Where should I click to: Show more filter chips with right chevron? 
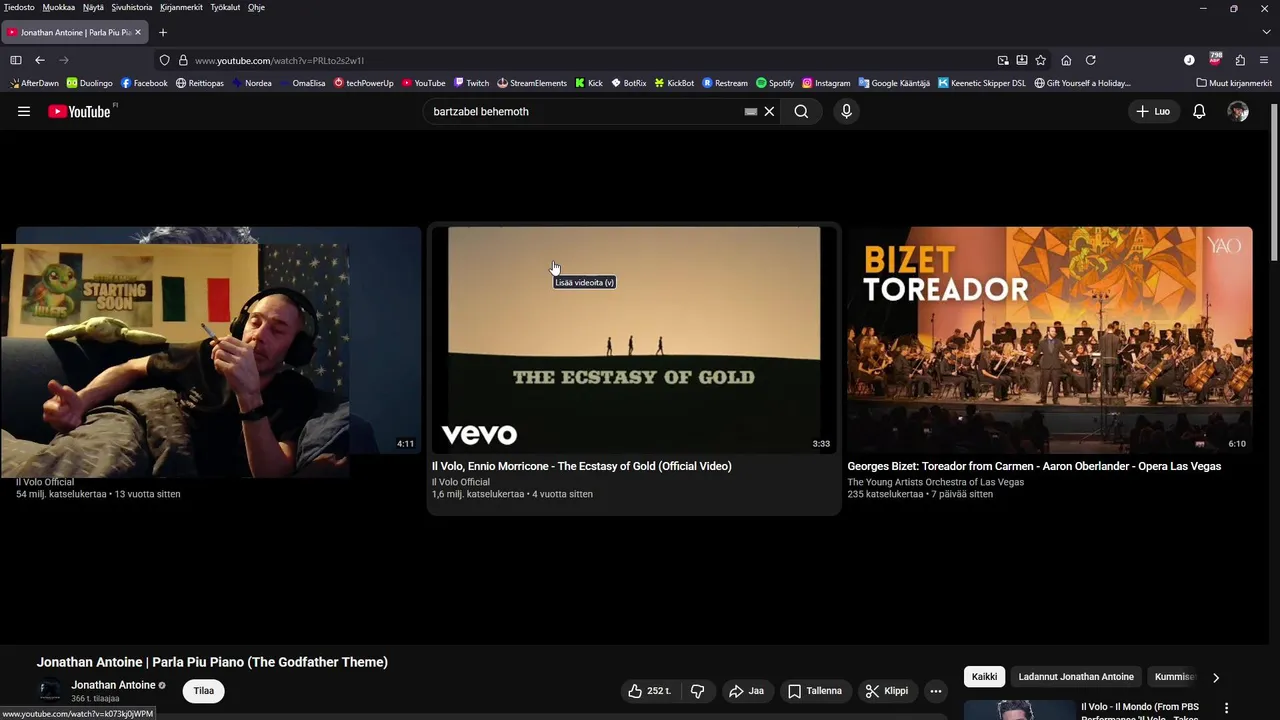(1216, 677)
